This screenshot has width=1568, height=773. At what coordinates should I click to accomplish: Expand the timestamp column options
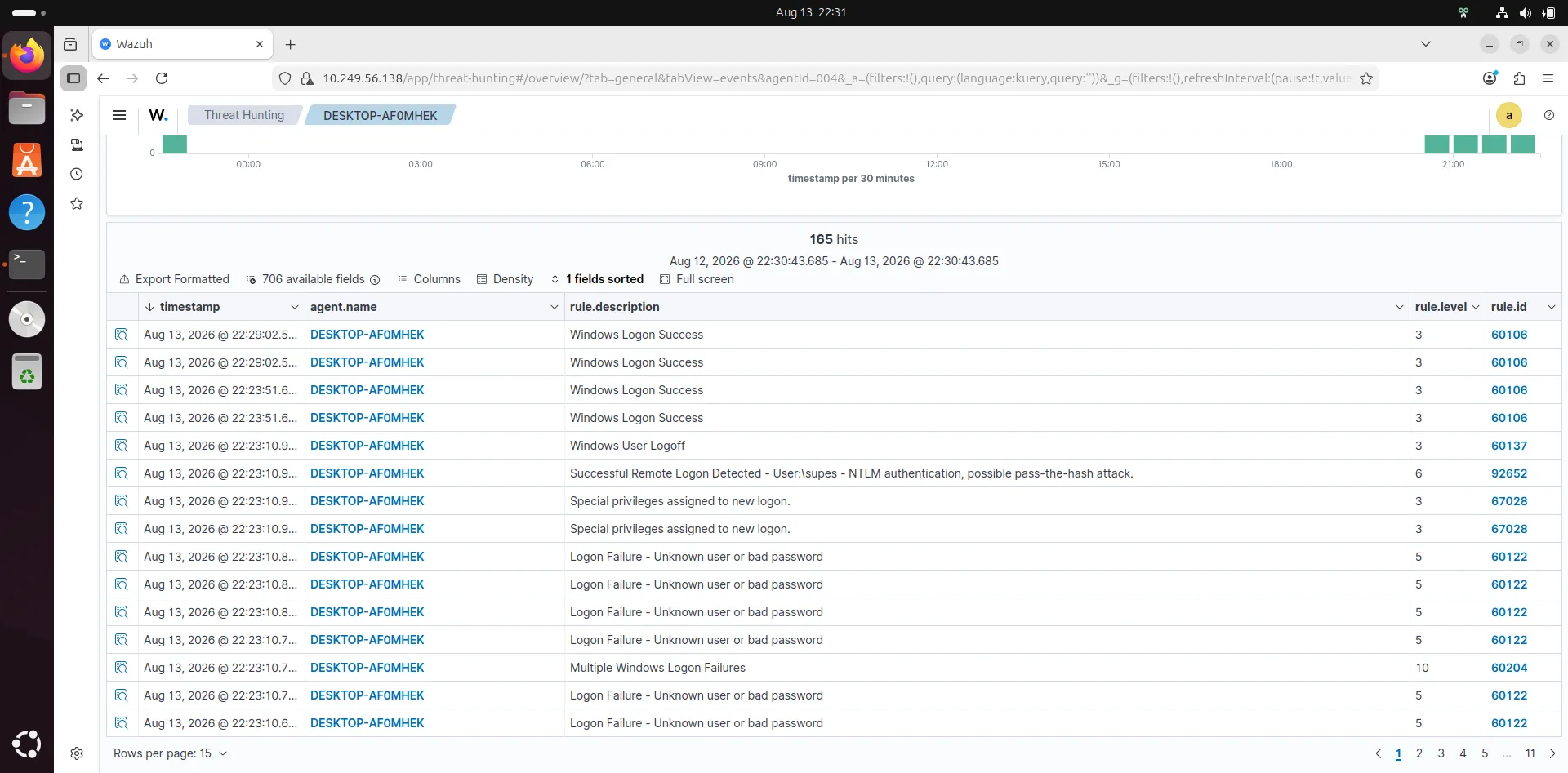pyautogui.click(x=294, y=307)
